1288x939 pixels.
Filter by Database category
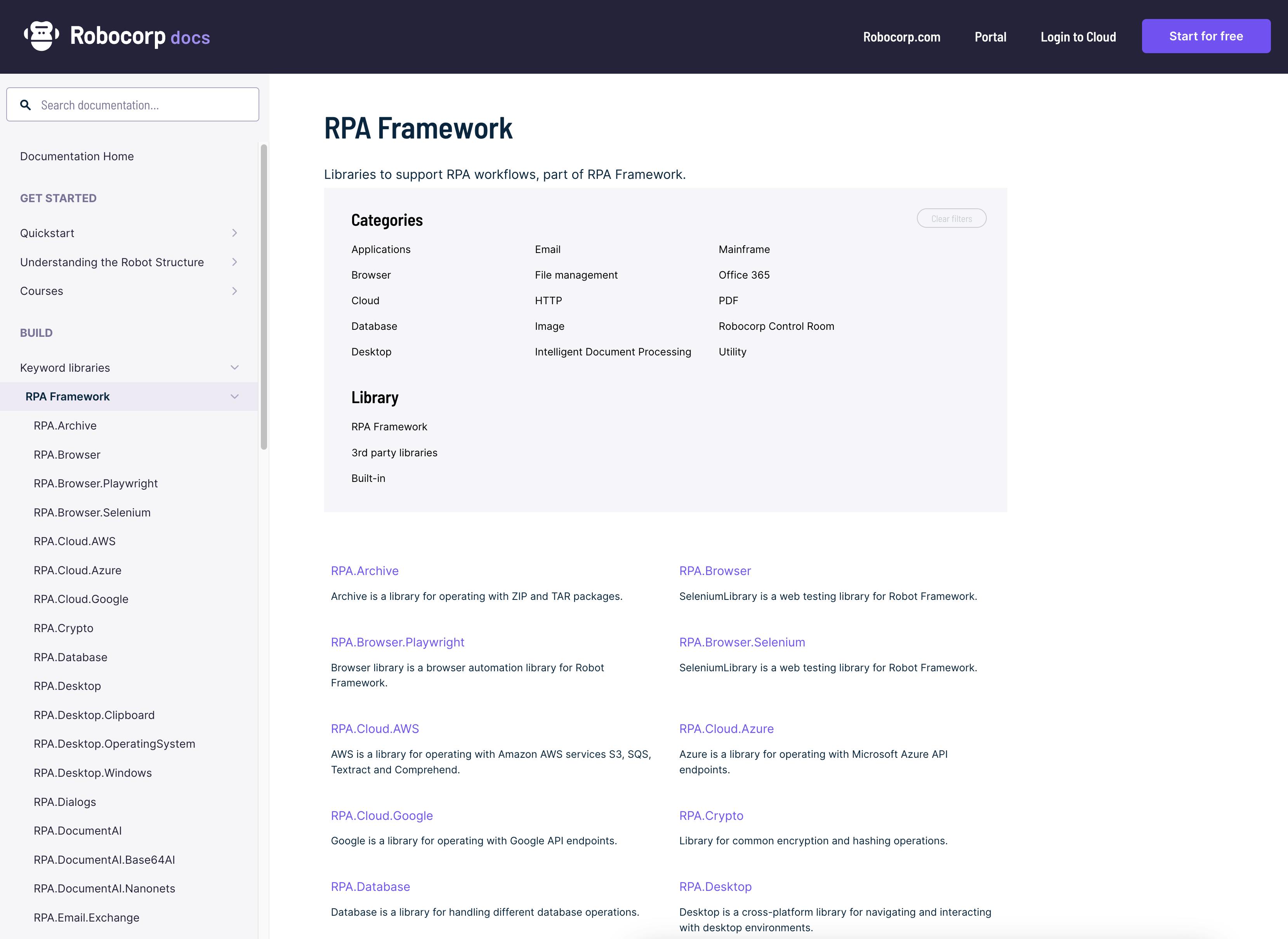374,326
